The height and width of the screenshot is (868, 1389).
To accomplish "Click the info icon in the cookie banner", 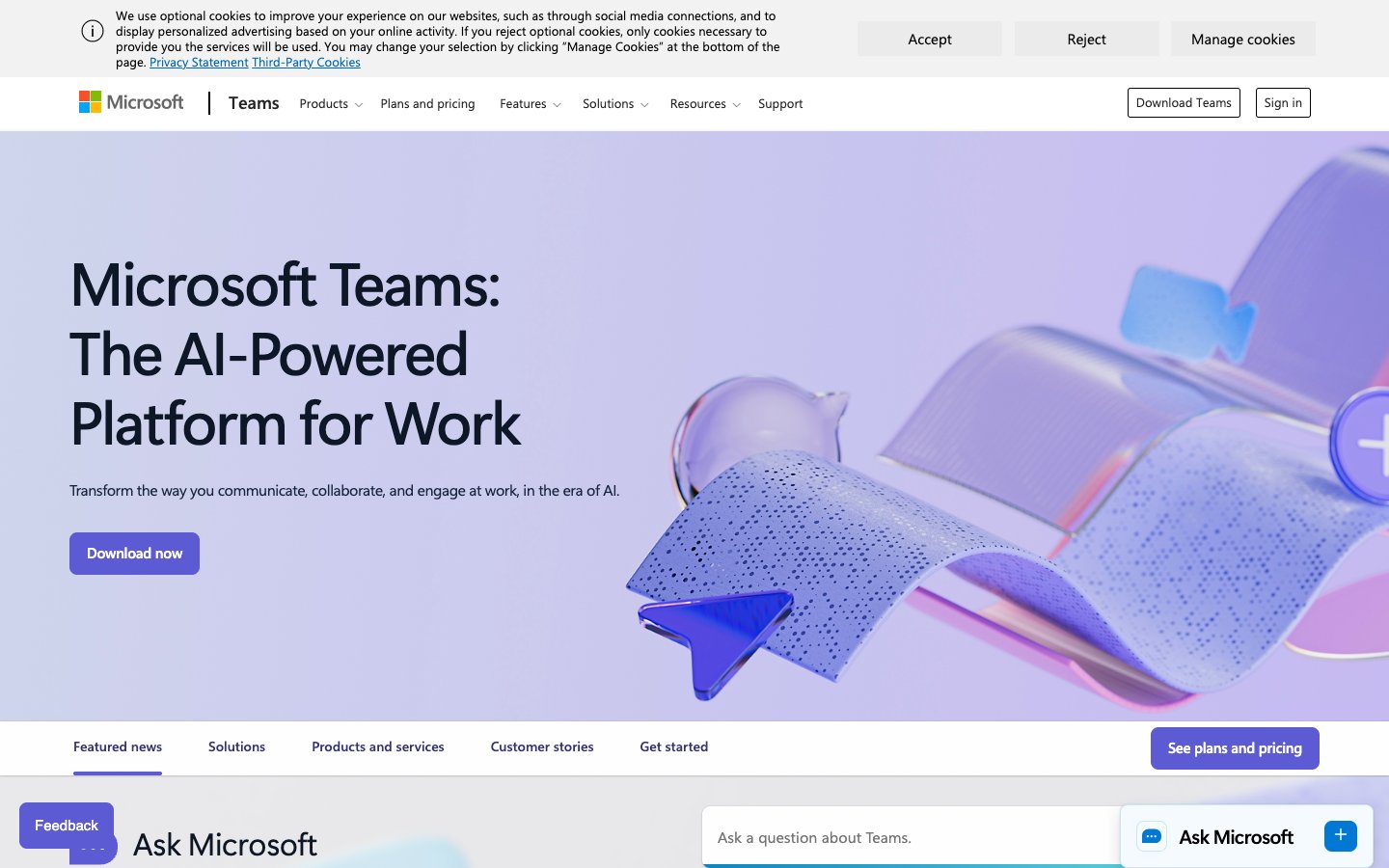I will [93, 30].
